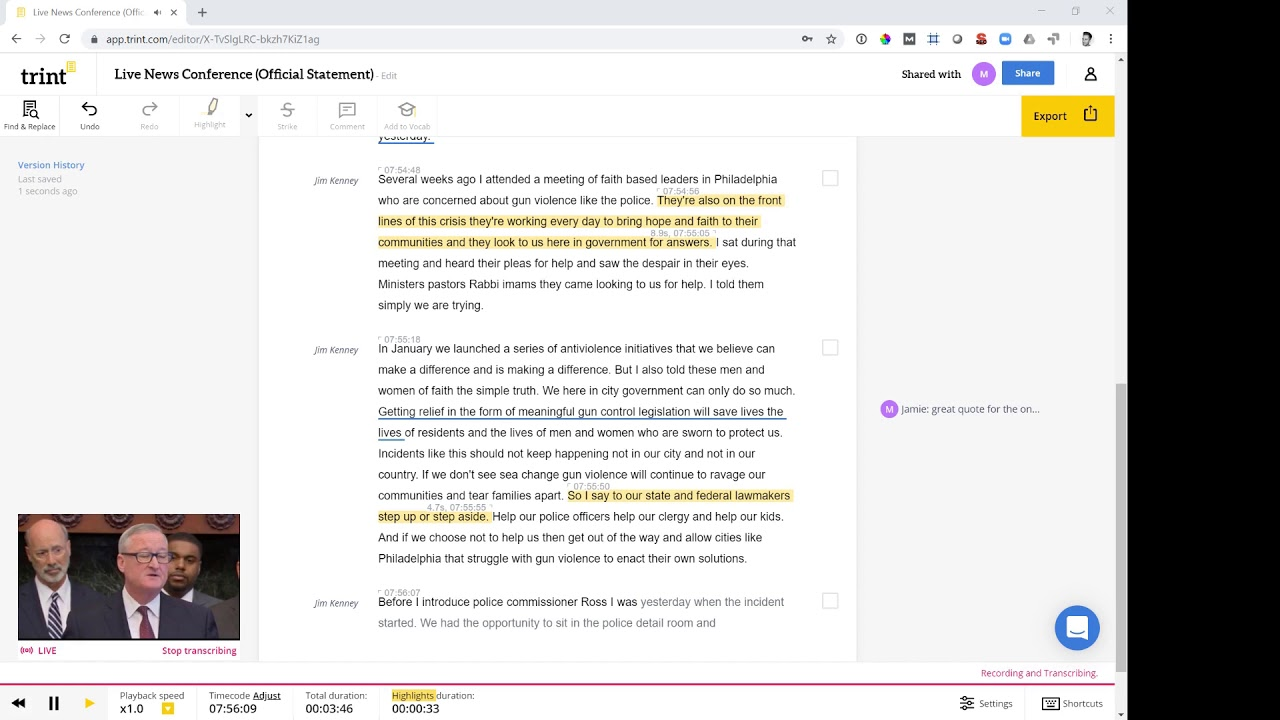Open the Export menu
The height and width of the screenshot is (720, 1280).
point(1067,116)
